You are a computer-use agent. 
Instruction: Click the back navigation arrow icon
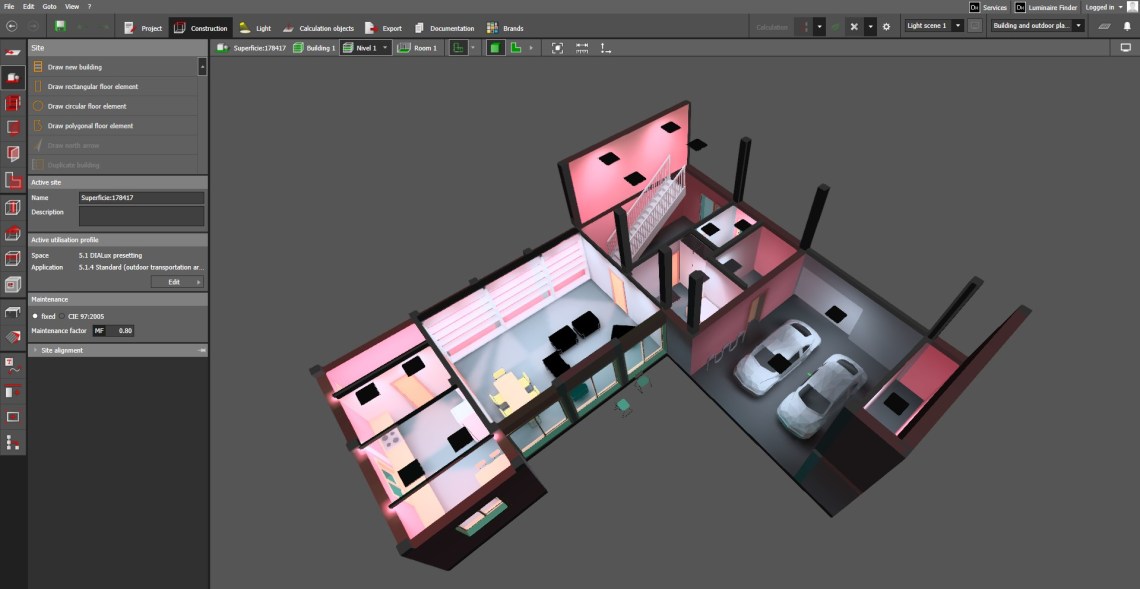pyautogui.click(x=12, y=26)
